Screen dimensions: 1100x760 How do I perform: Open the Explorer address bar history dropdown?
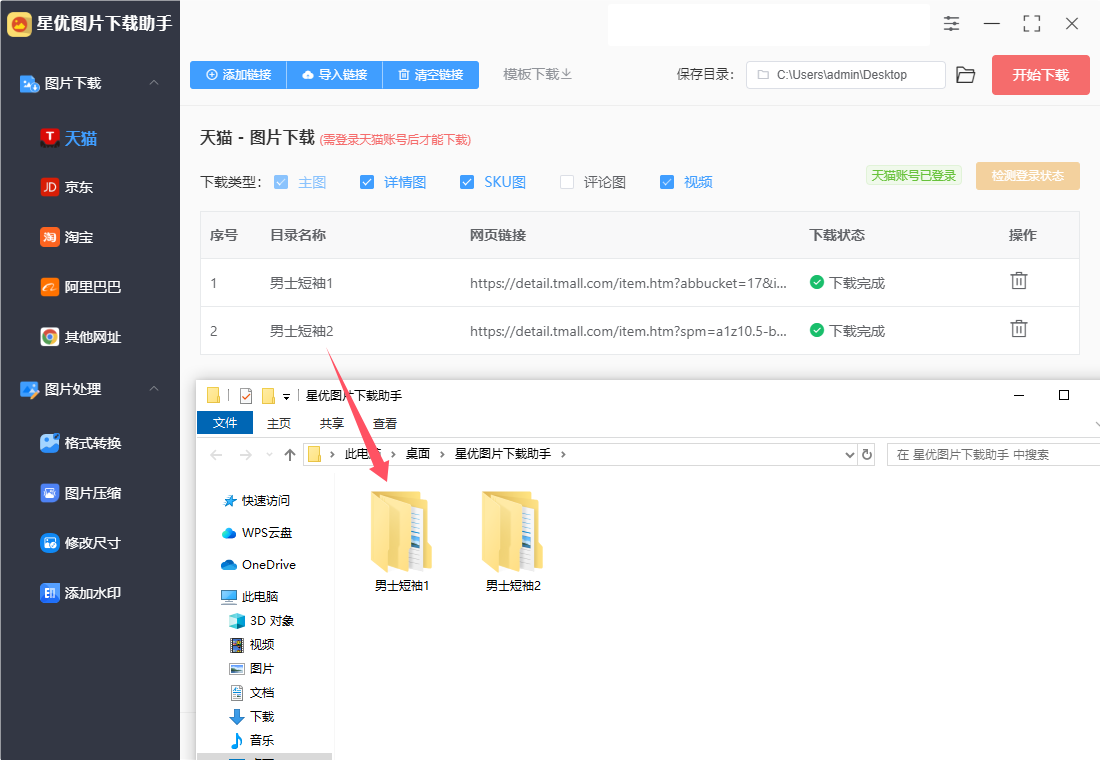pyautogui.click(x=850, y=455)
